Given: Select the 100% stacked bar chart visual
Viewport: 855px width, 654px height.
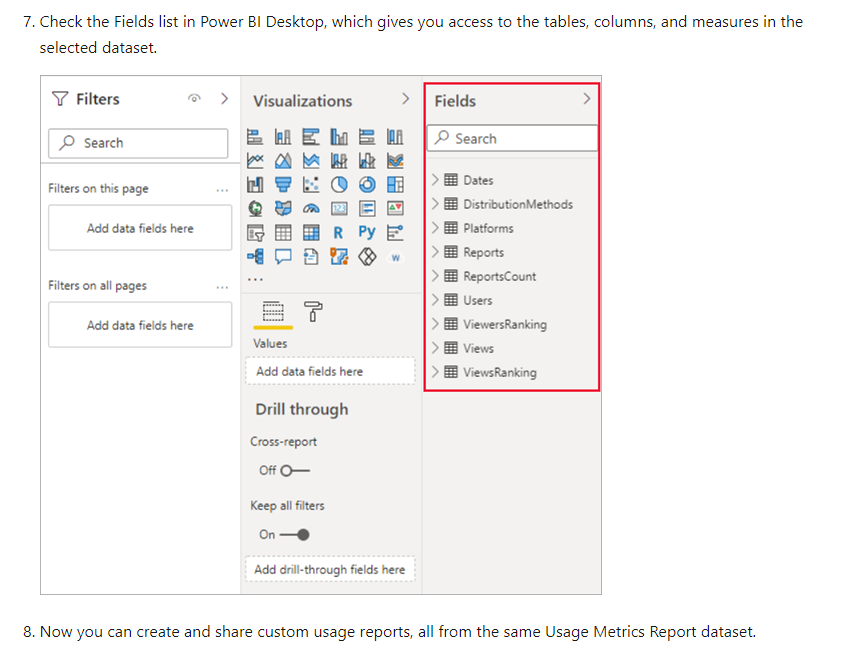Looking at the screenshot, I should 367,136.
